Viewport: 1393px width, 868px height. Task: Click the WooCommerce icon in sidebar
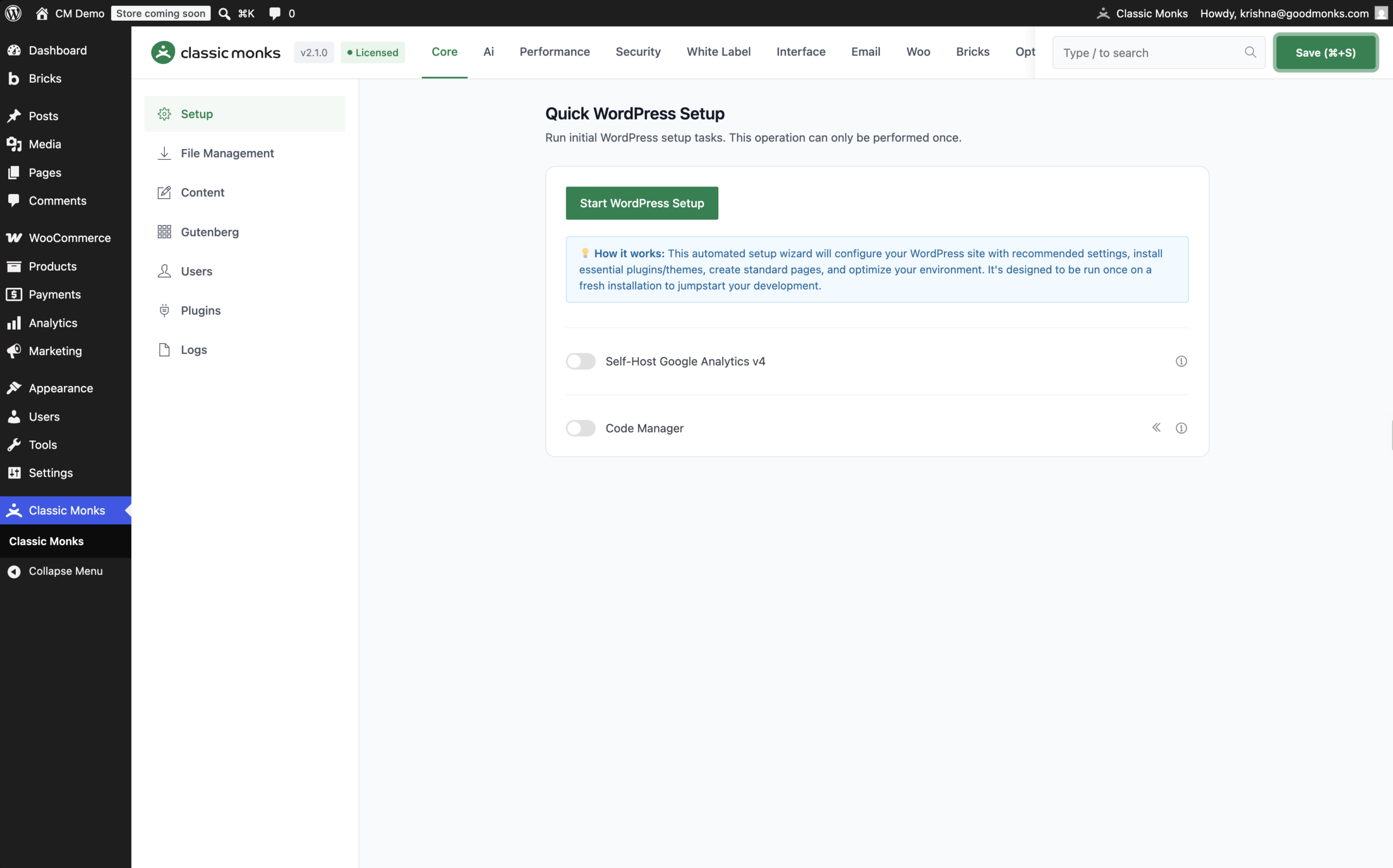click(14, 237)
